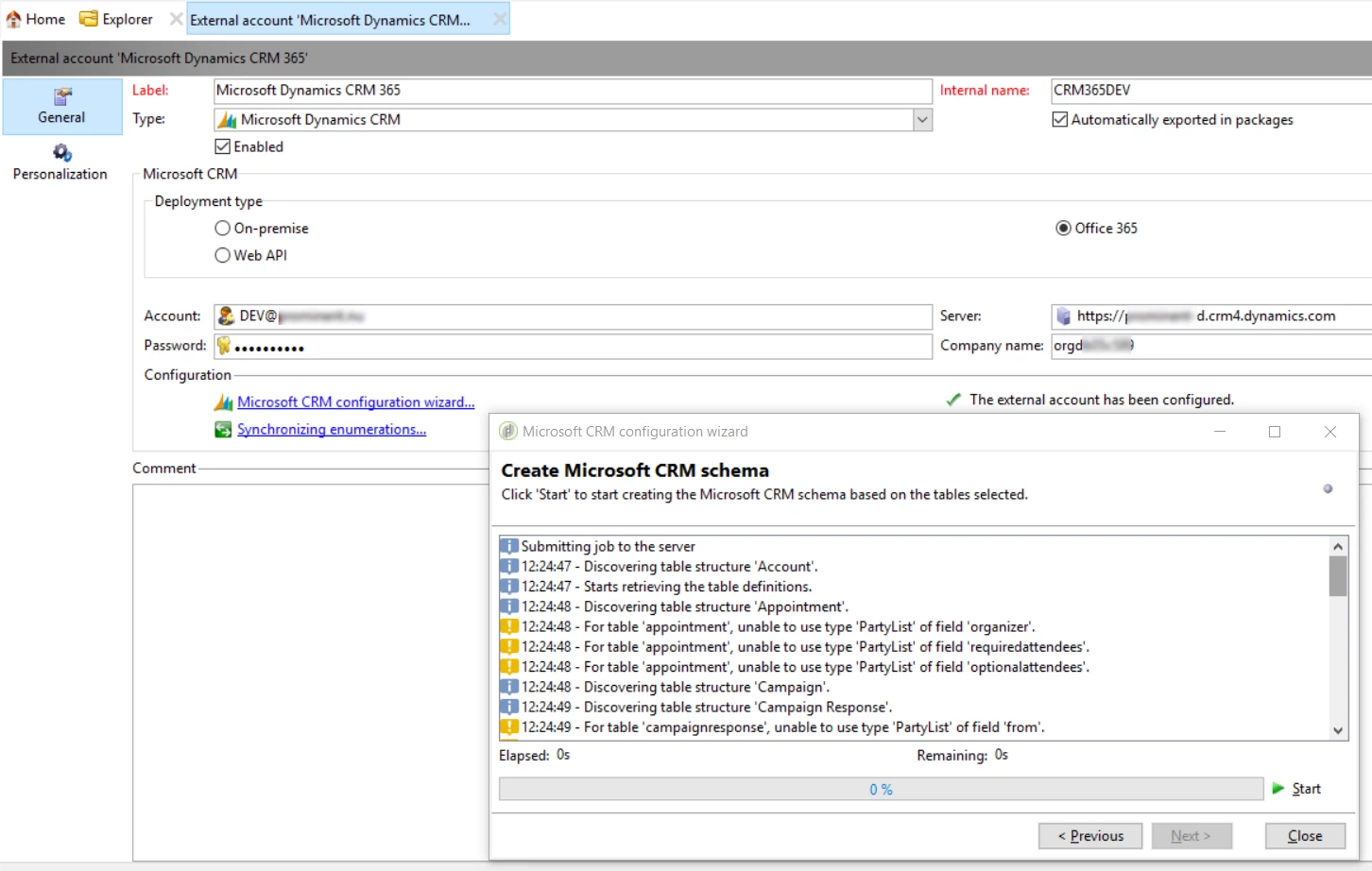Image resolution: width=1372 pixels, height=871 pixels.
Task: Click the warning icon on 'organizer' line
Action: click(509, 627)
